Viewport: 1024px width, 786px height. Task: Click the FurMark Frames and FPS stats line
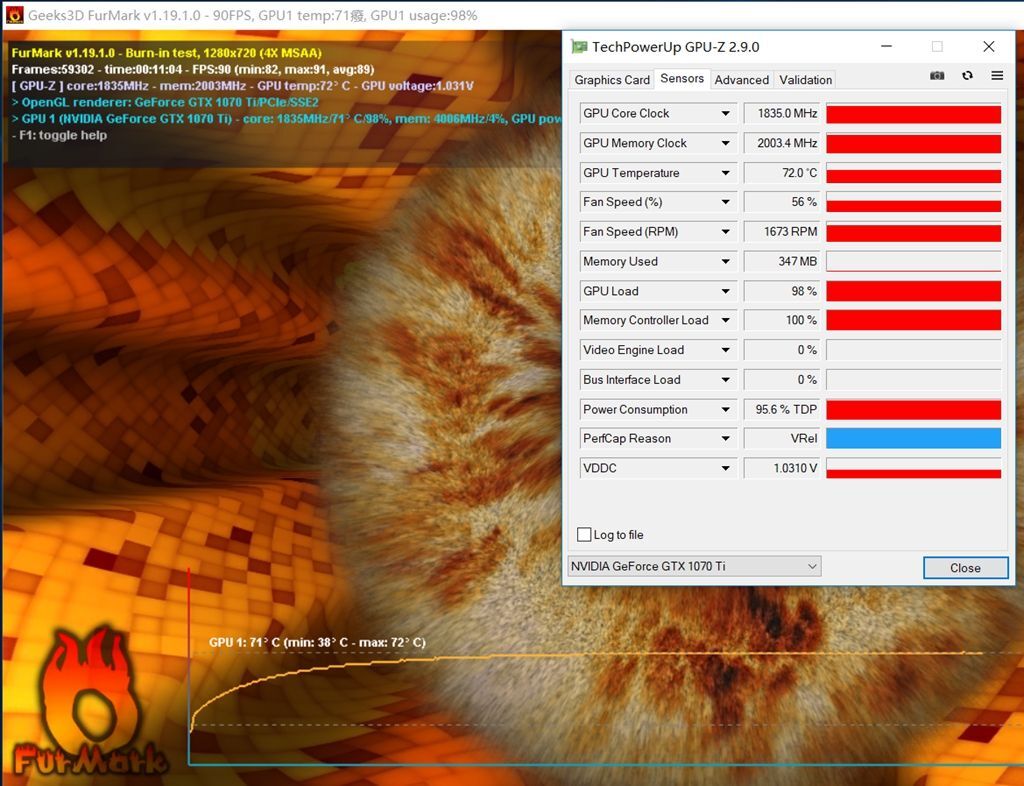(x=193, y=69)
